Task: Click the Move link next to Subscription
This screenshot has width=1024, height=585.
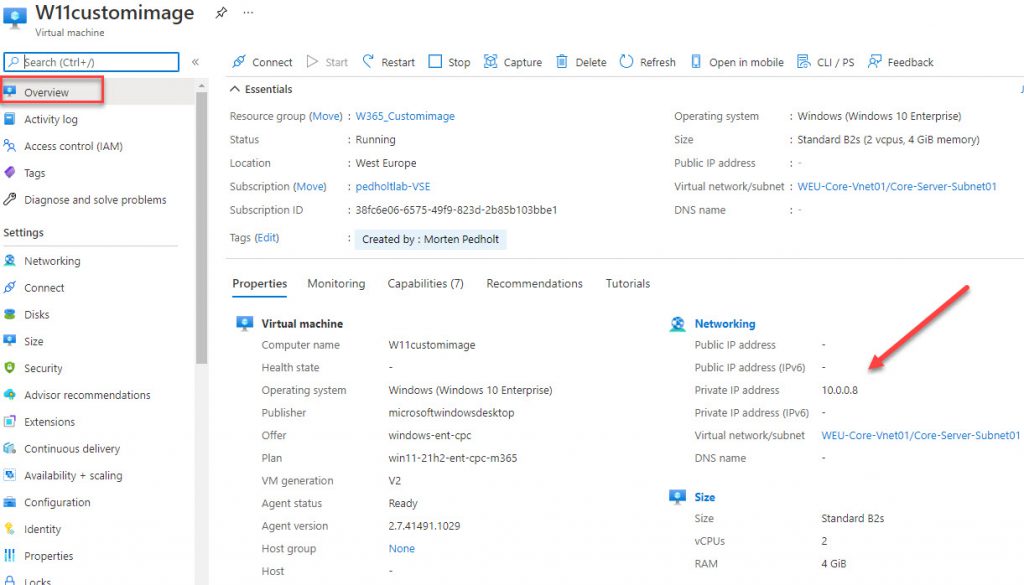Action: tap(310, 187)
